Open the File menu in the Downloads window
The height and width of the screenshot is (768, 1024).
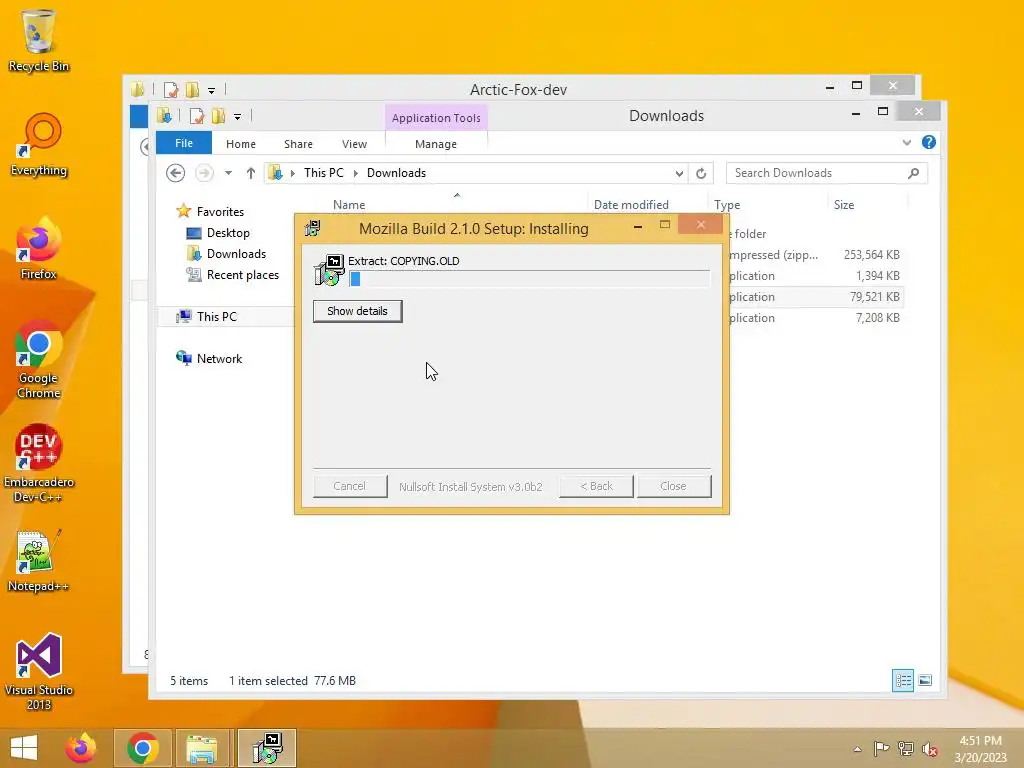(184, 143)
